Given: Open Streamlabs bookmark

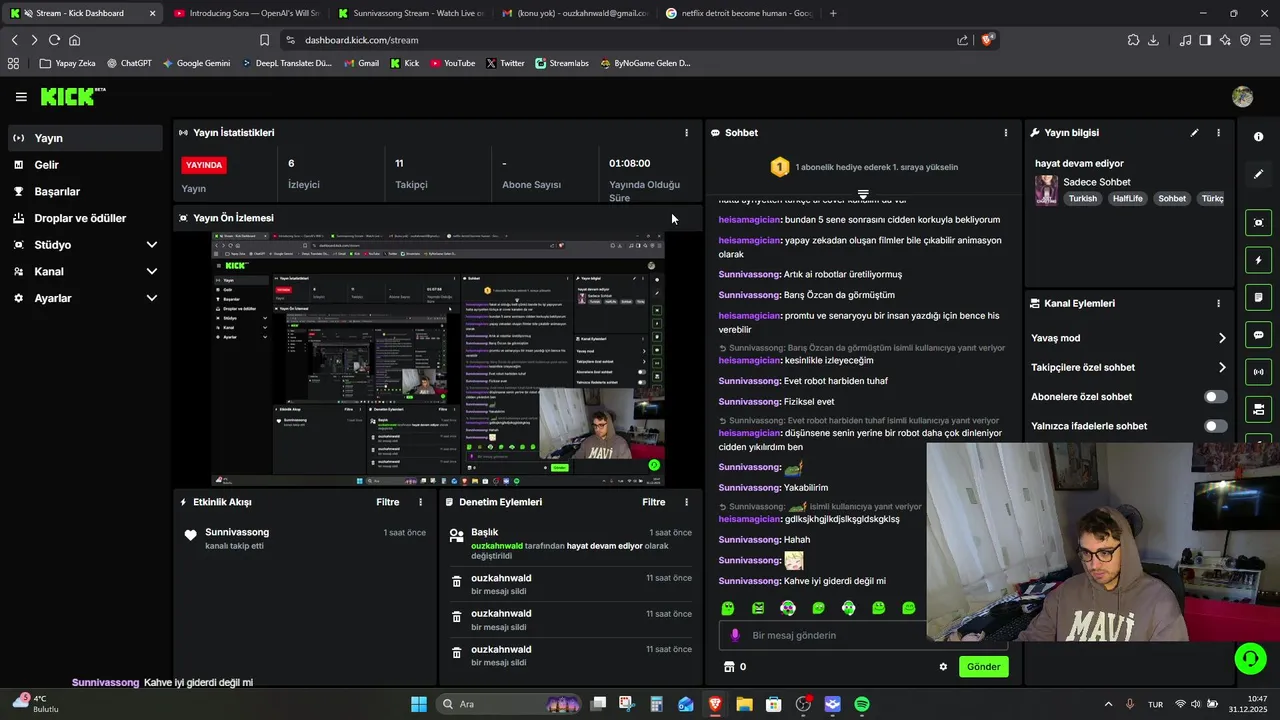Looking at the screenshot, I should point(562,63).
